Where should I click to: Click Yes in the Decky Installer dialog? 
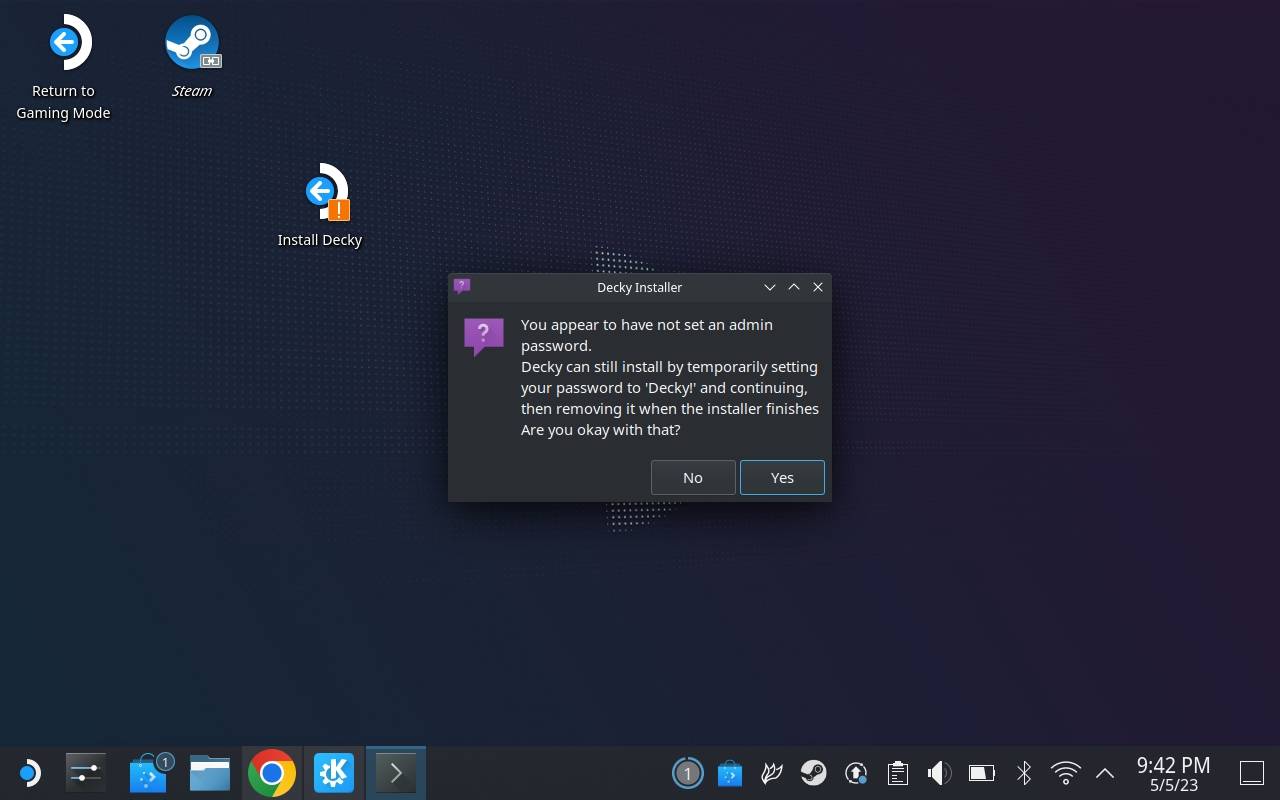point(782,477)
